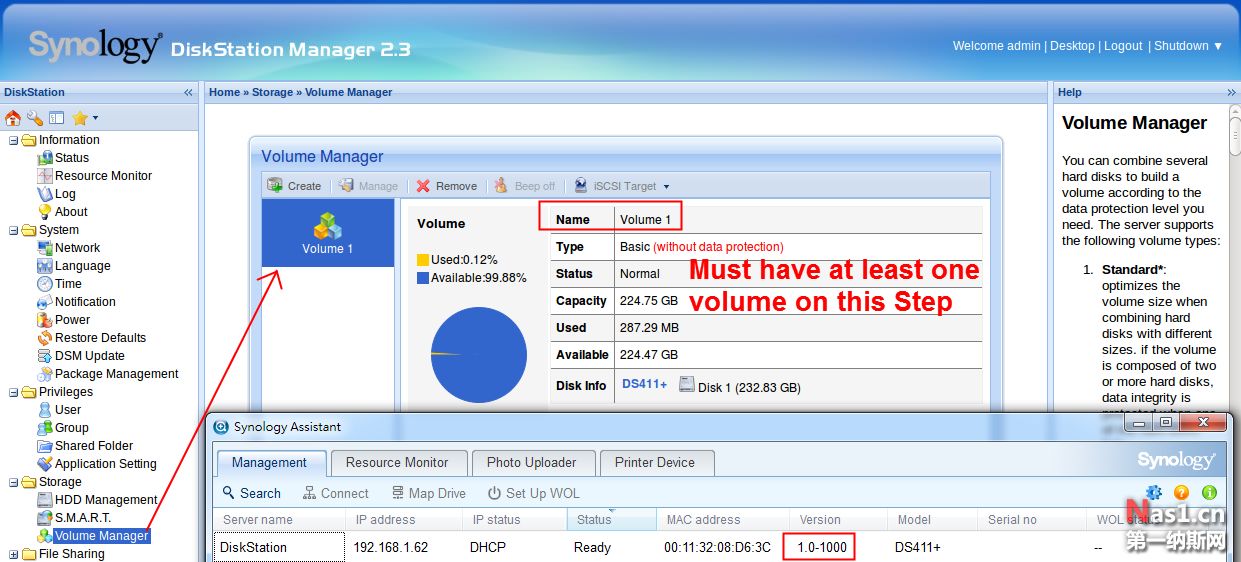Click the star favorites icon in sidebar
Screen dimensions: 1241x562
tap(80, 118)
